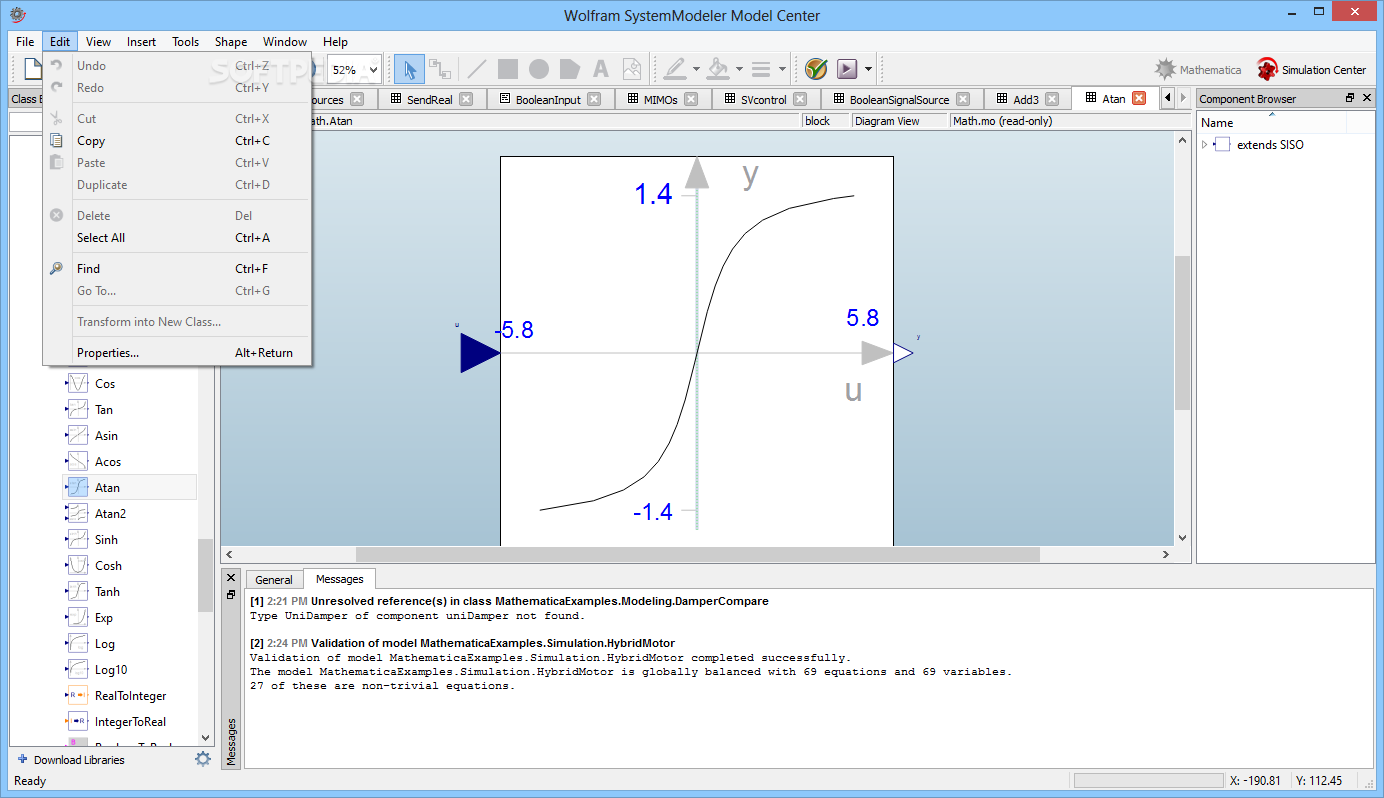Open the Insert menu
Viewport: 1384px width, 798px height.
tap(141, 42)
